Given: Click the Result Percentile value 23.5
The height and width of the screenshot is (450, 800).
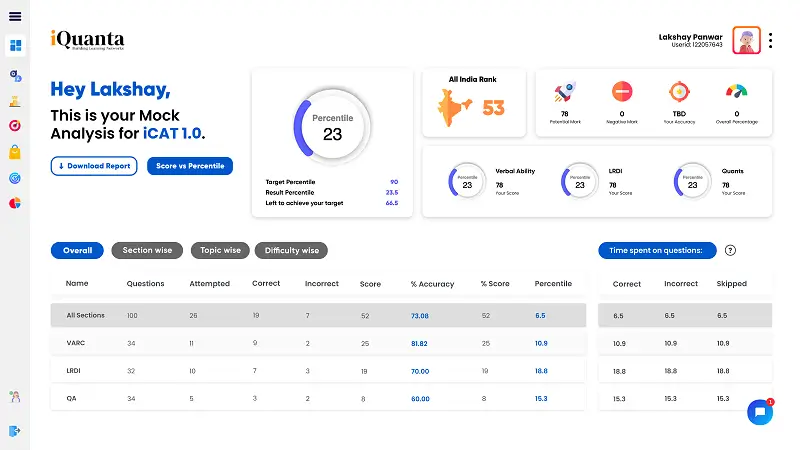Looking at the screenshot, I should [392, 192].
